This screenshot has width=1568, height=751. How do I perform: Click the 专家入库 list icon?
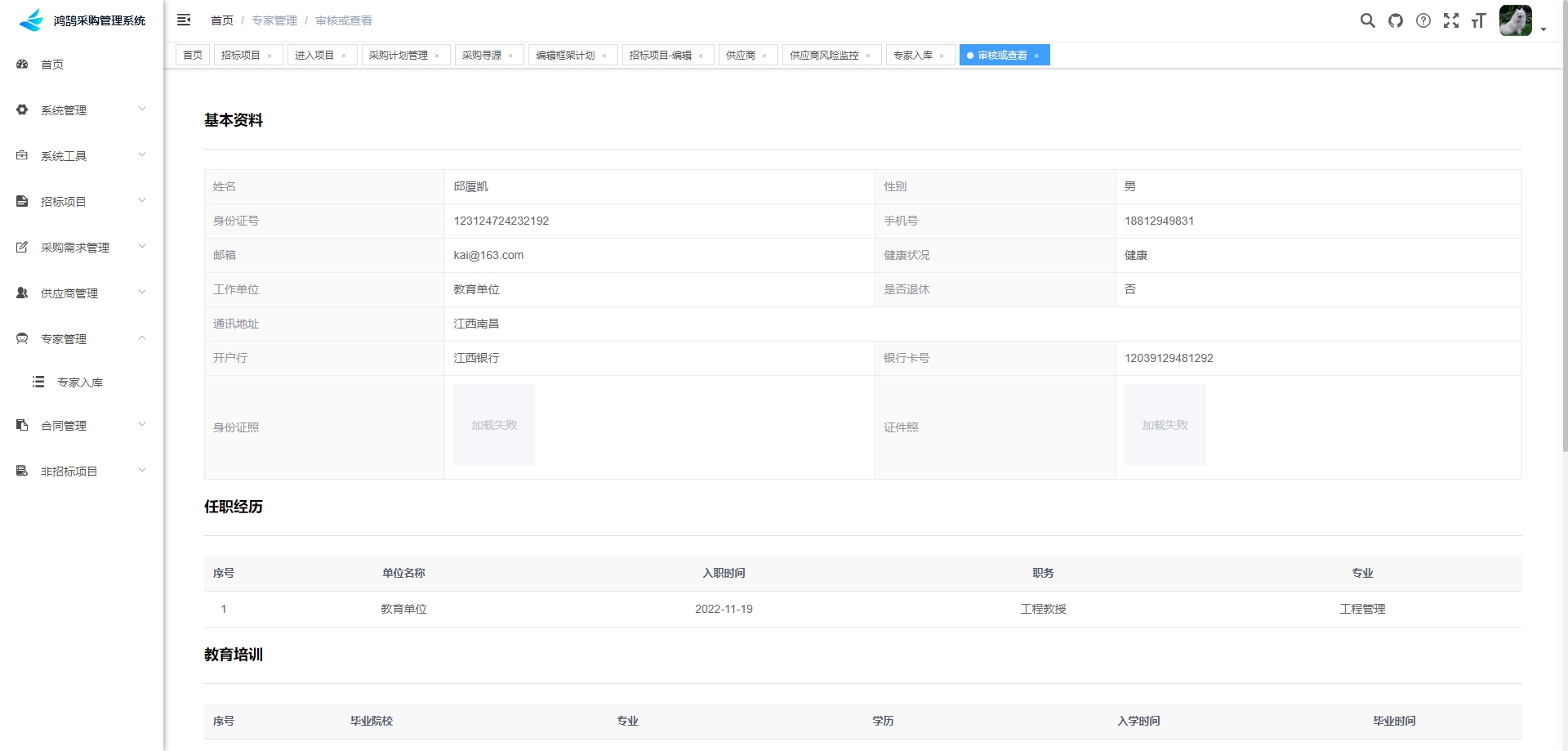pos(38,382)
